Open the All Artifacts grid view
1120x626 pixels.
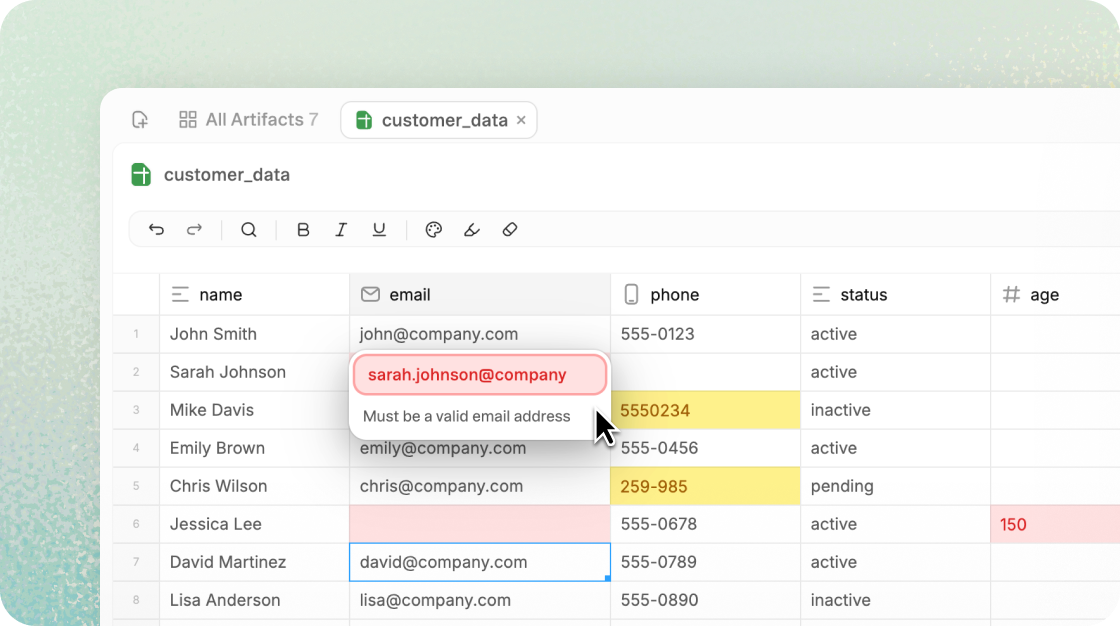click(x=248, y=119)
